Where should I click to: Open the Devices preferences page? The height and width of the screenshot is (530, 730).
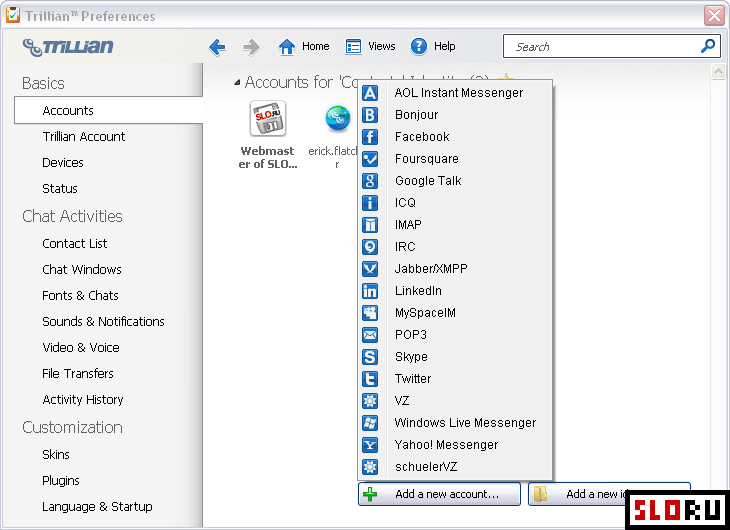[63, 163]
